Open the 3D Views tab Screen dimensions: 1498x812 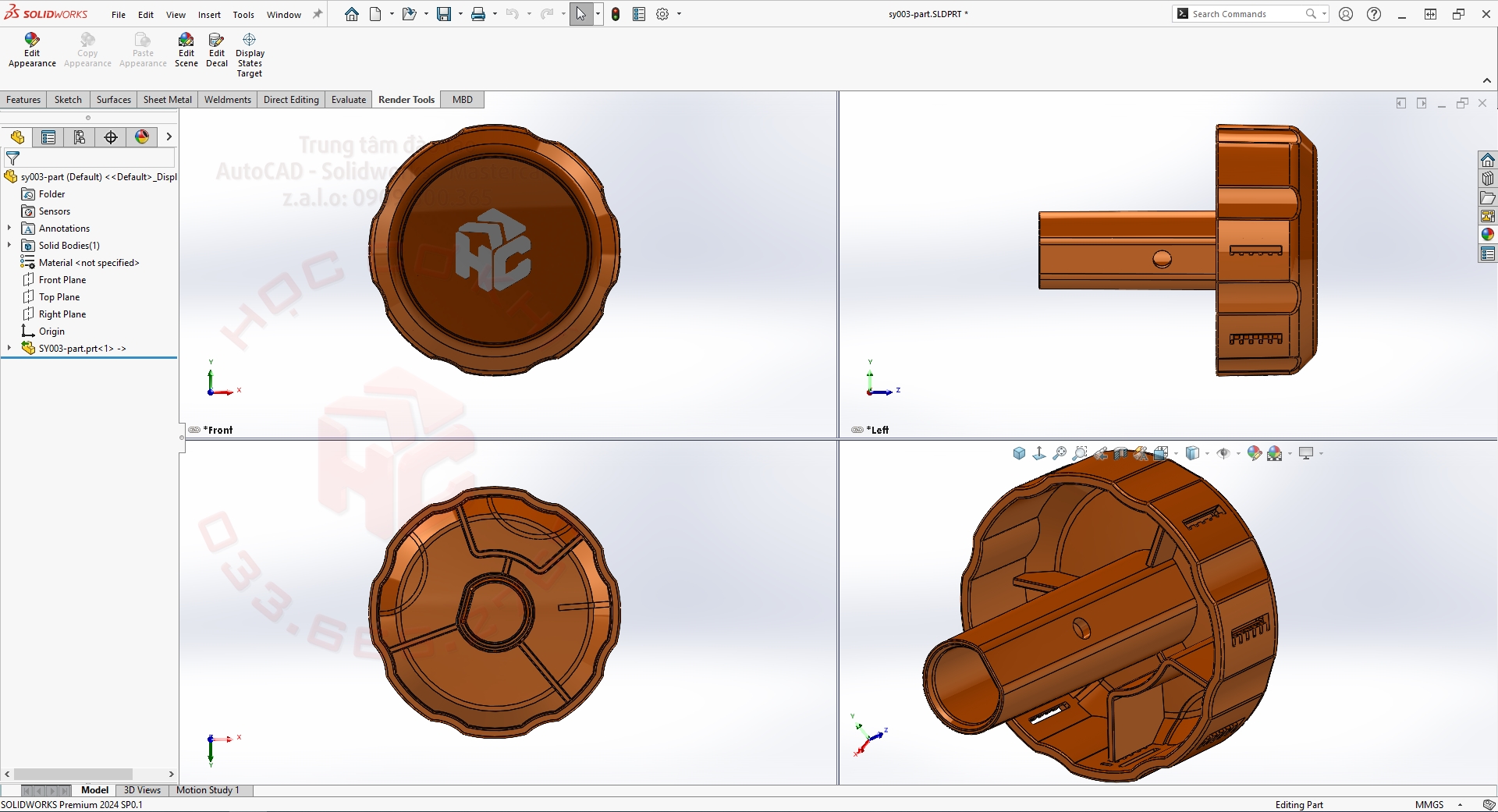click(x=142, y=790)
